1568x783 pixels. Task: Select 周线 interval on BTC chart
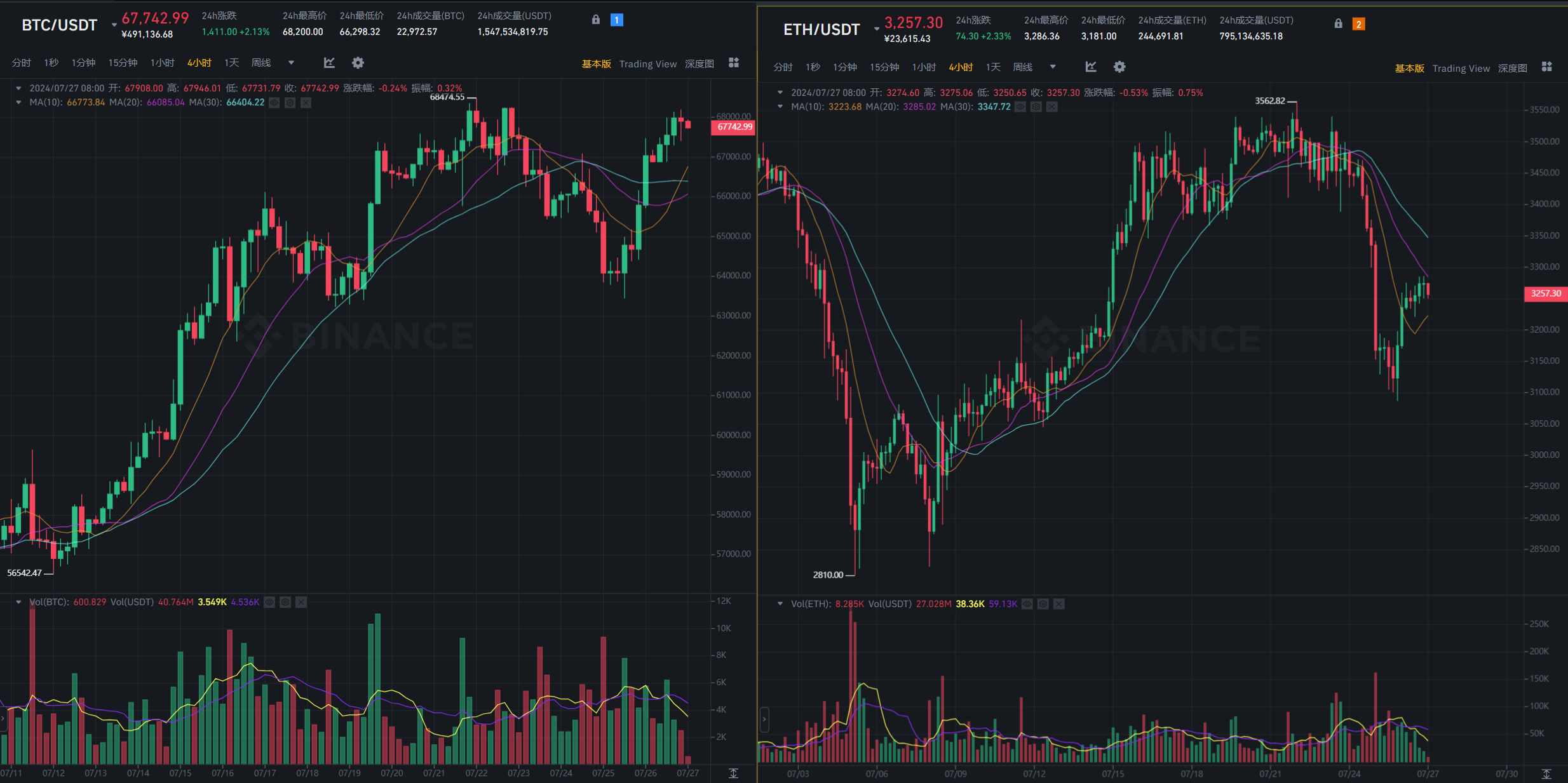(x=261, y=63)
